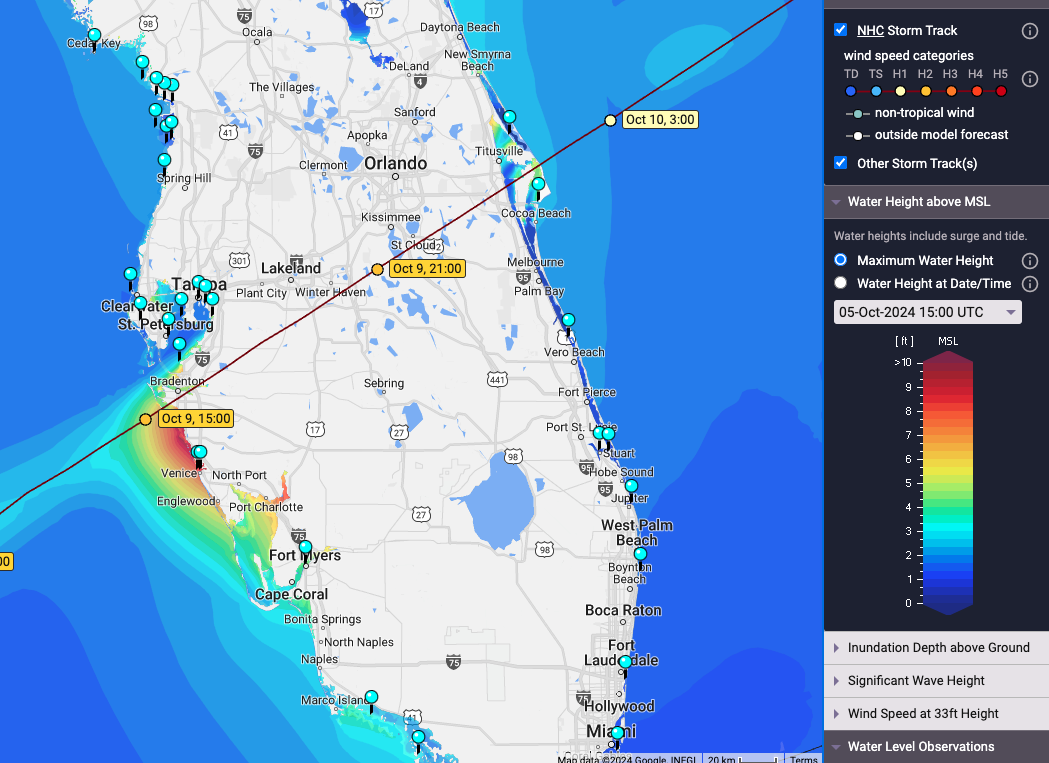Click the Oct 10, 3:00 track point
This screenshot has width=1049, height=763.
pyautogui.click(x=610, y=119)
